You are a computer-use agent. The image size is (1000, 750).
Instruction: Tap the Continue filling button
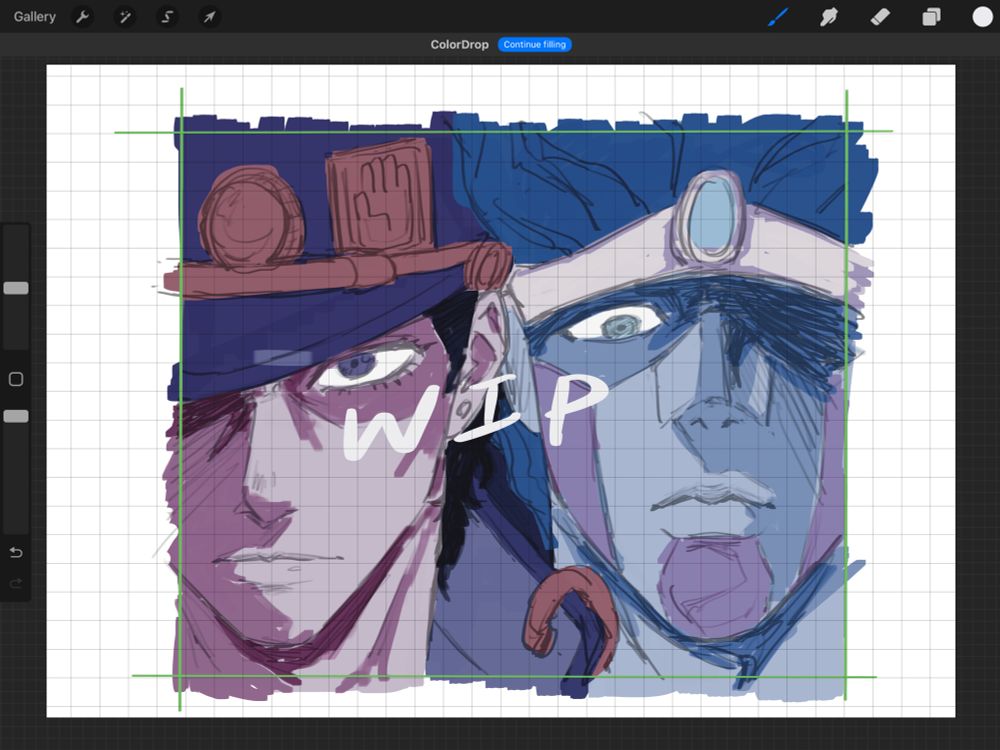pos(534,45)
